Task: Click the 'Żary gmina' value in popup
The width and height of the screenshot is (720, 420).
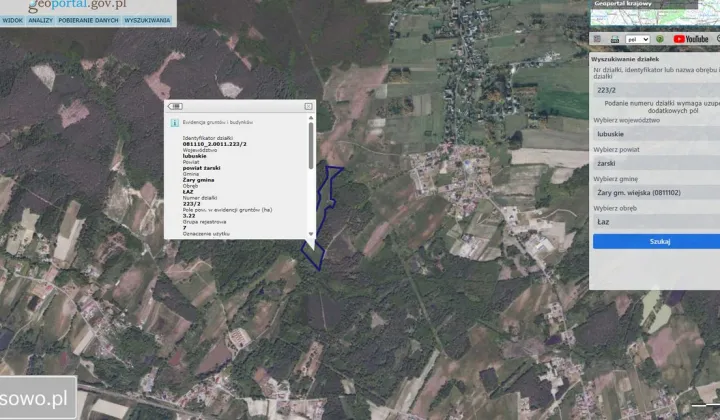Action: [x=198, y=180]
